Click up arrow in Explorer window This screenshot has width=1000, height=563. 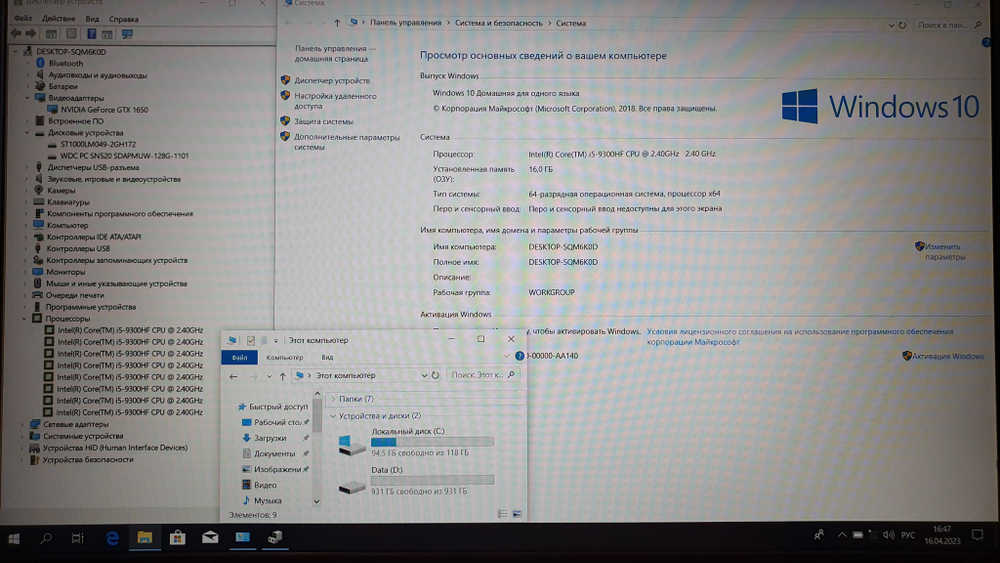pos(283,376)
